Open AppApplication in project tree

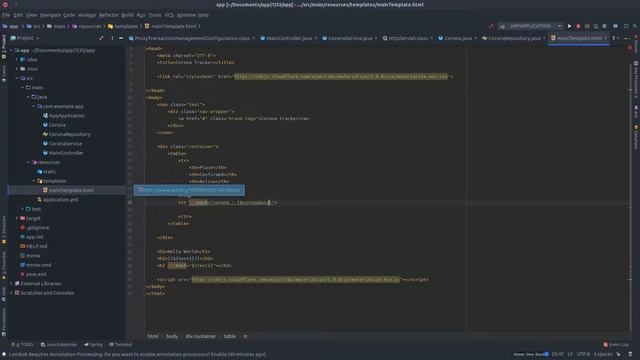click(67, 116)
